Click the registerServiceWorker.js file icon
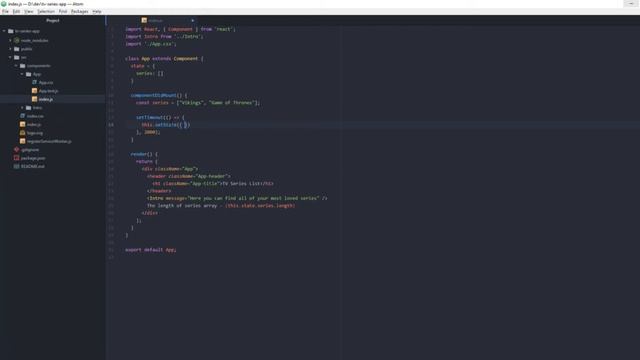This screenshot has width=640, height=360. click(x=22, y=141)
